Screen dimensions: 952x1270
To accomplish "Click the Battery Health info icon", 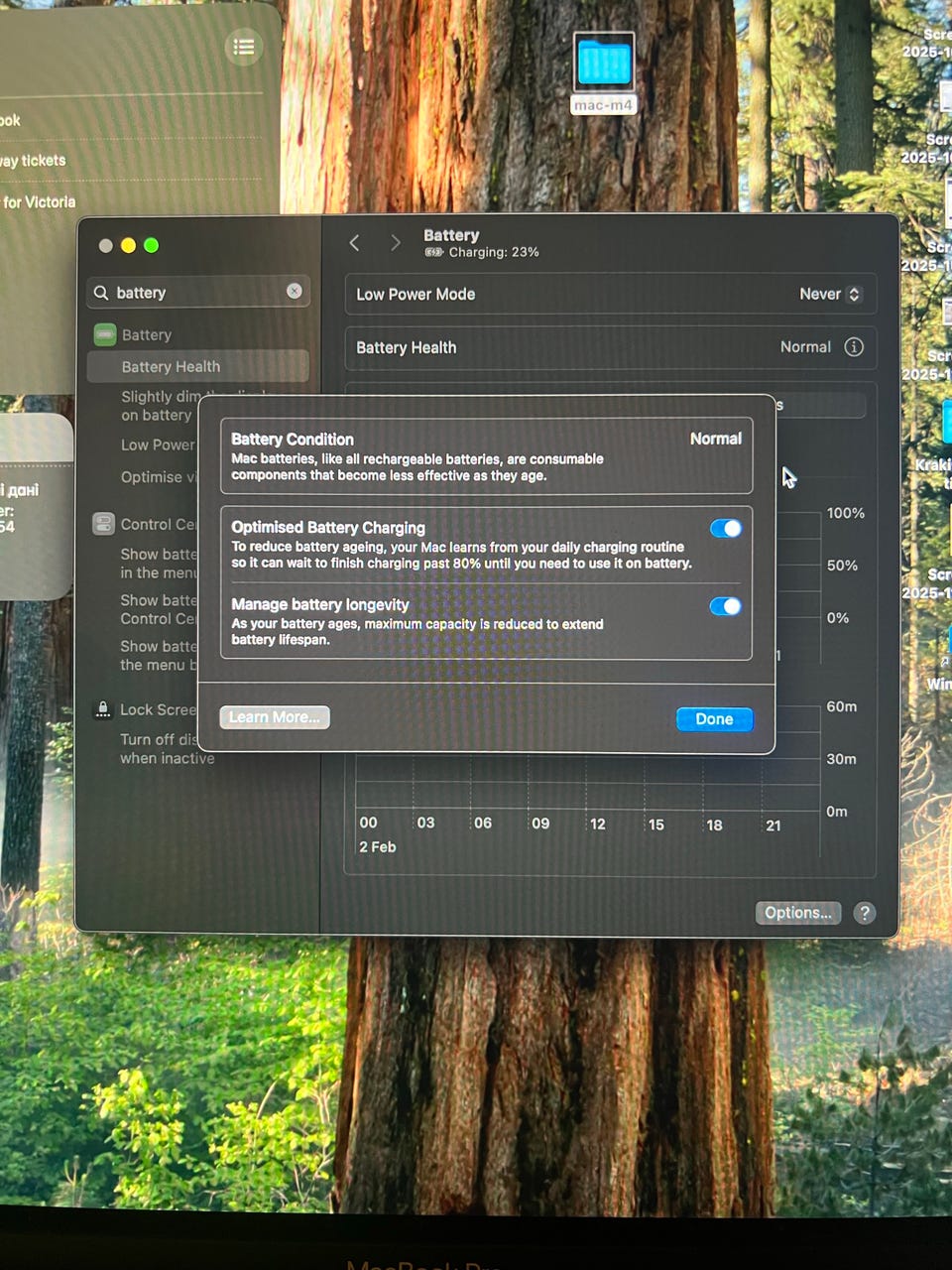I will (853, 347).
